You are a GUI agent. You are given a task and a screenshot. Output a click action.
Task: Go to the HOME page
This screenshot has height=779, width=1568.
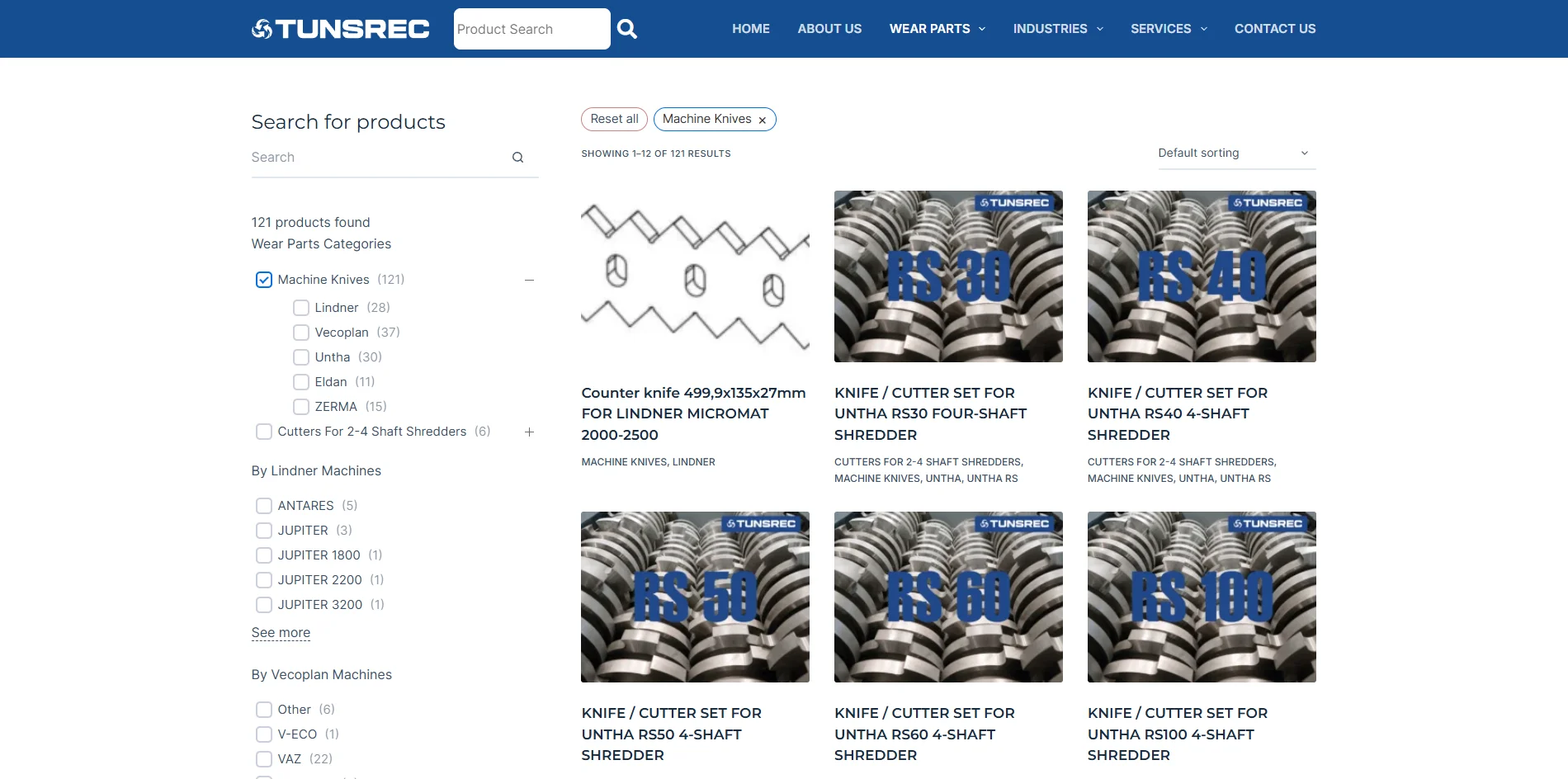(x=751, y=29)
